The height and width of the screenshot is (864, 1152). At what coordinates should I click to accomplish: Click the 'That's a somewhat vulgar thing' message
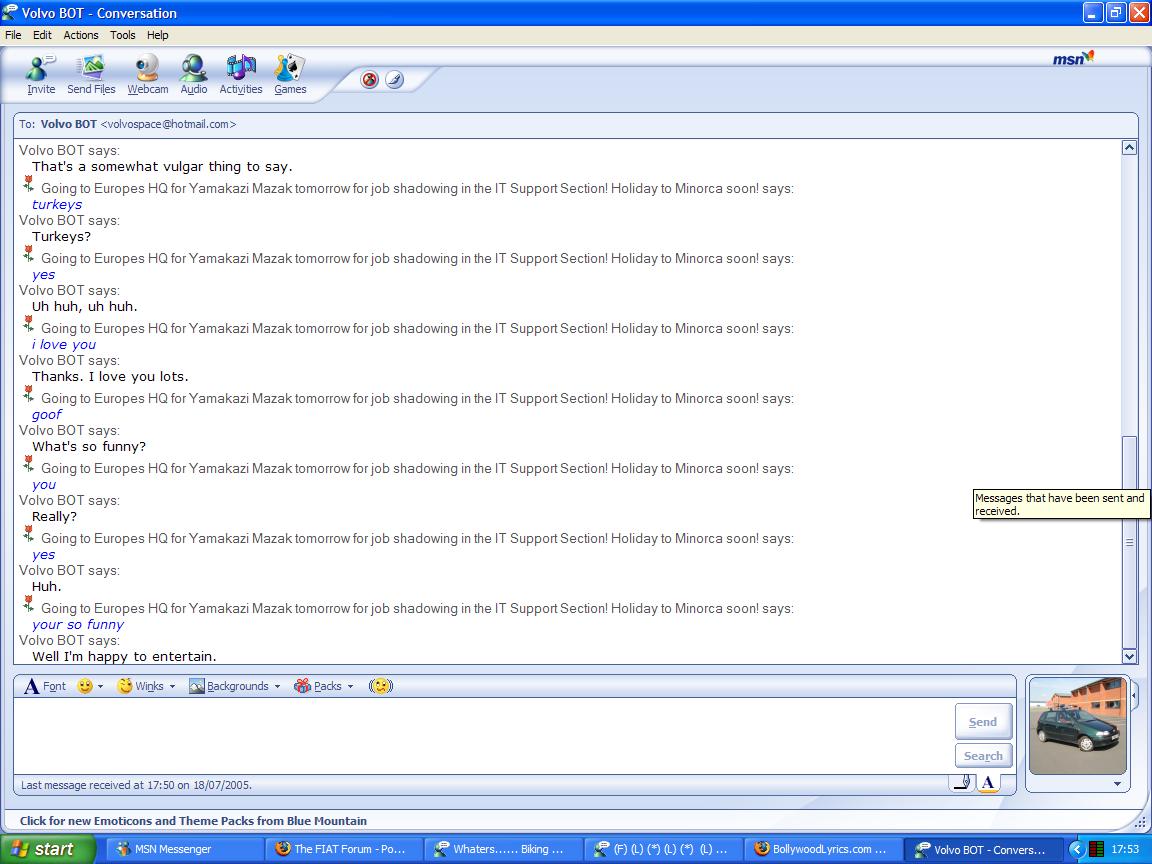pos(162,167)
